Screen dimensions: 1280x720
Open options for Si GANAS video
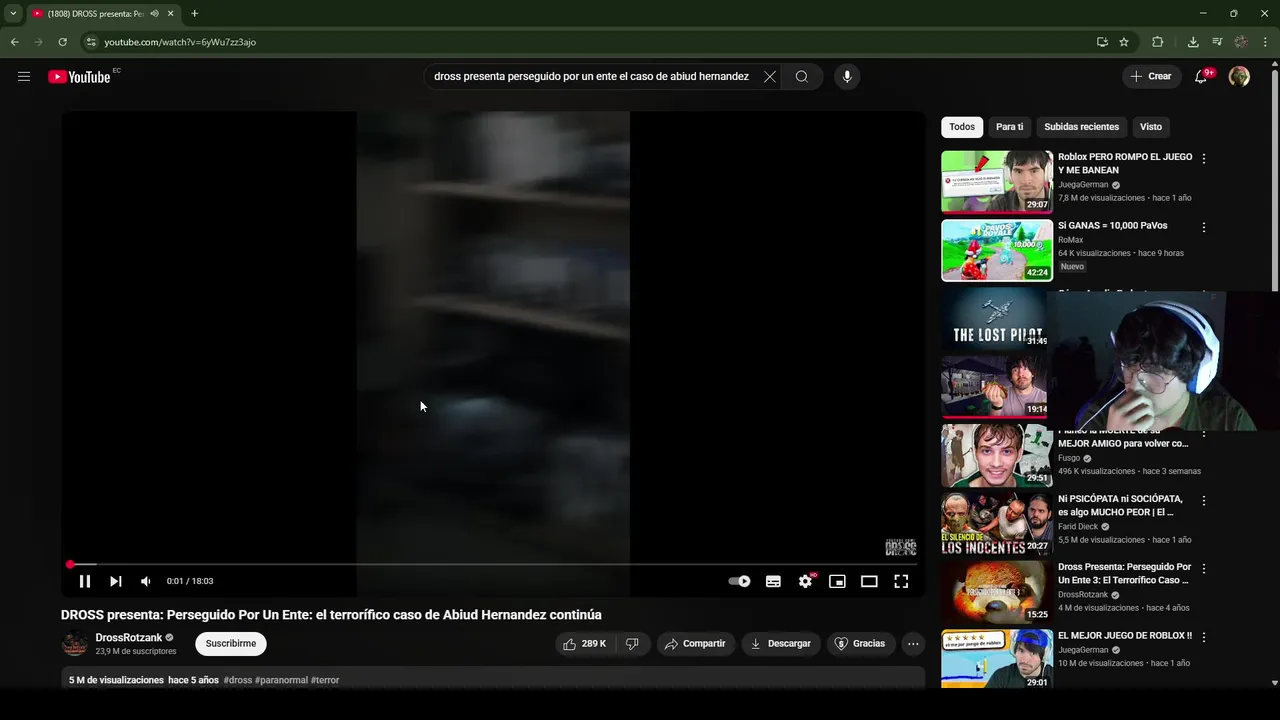[1204, 227]
